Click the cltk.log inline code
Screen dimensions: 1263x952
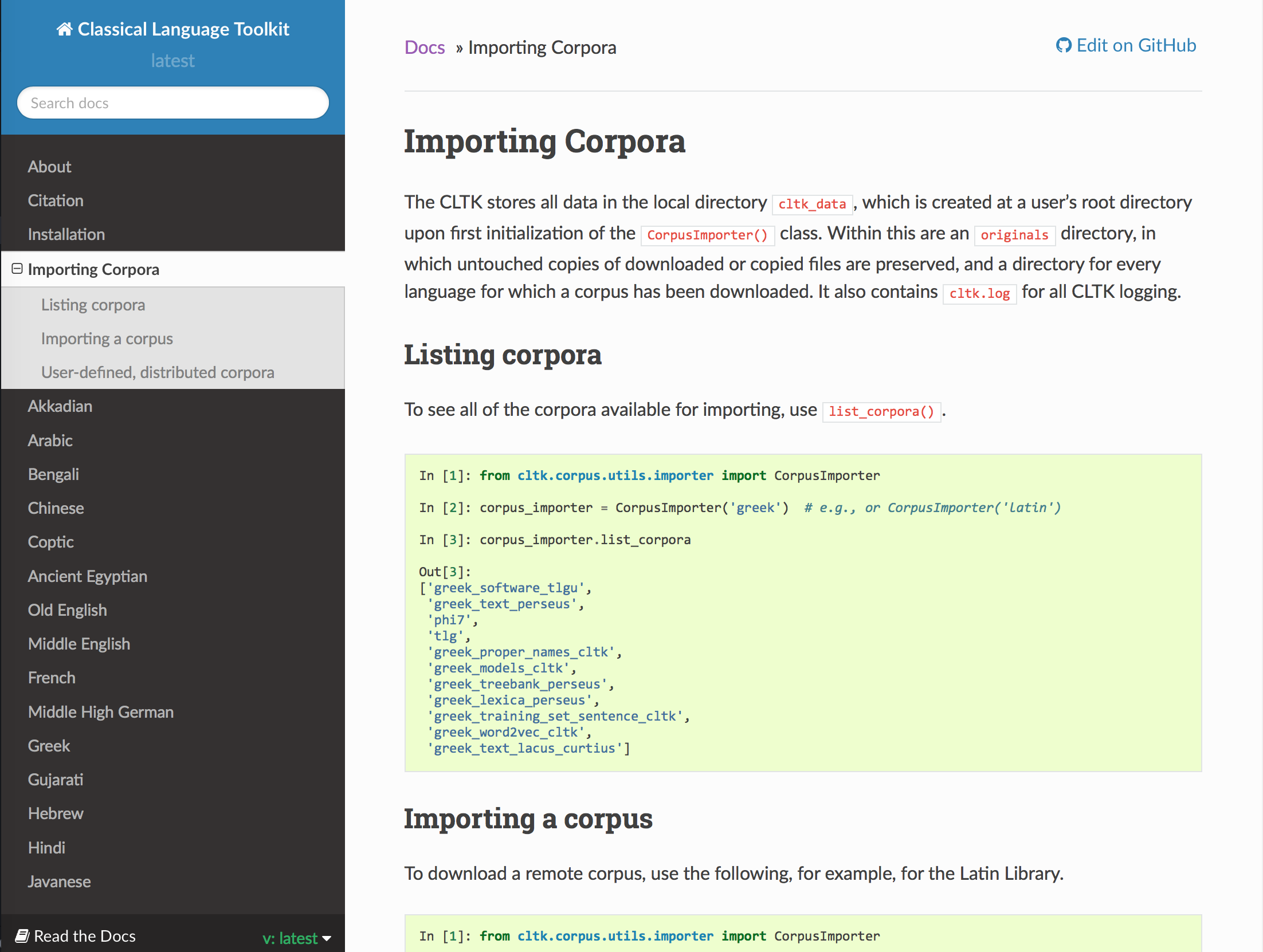(979, 293)
